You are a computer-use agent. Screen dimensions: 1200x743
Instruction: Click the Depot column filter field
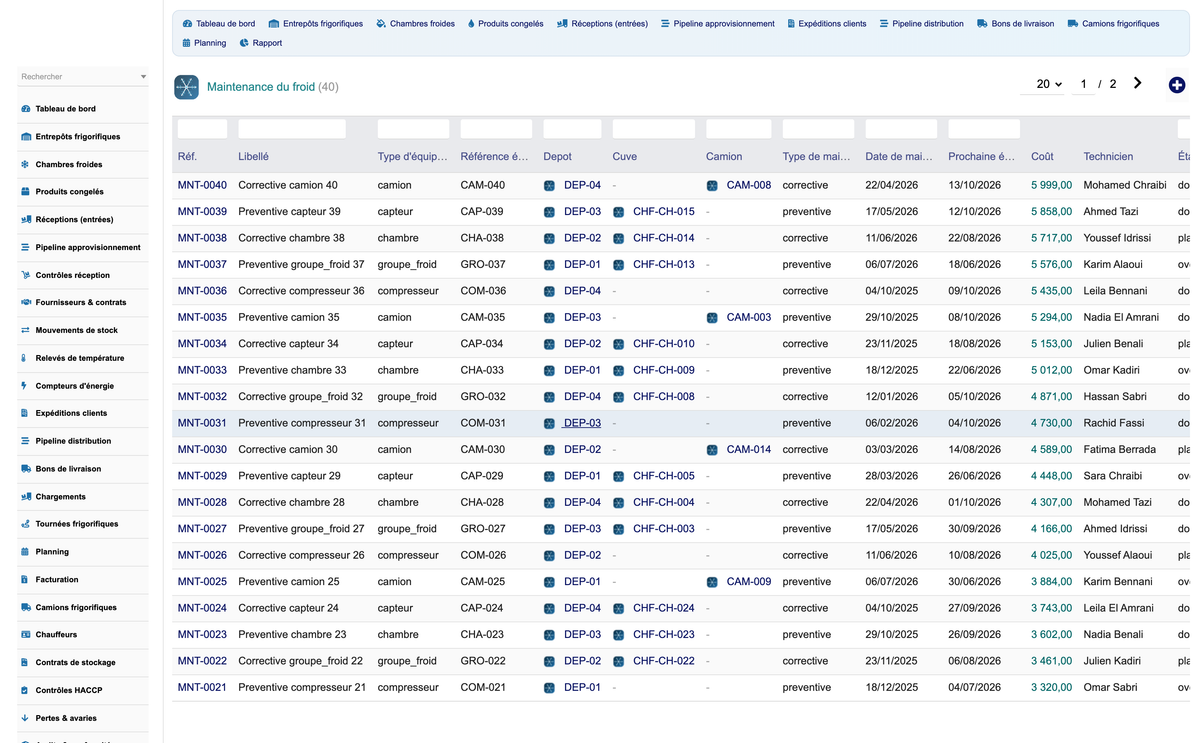572,128
